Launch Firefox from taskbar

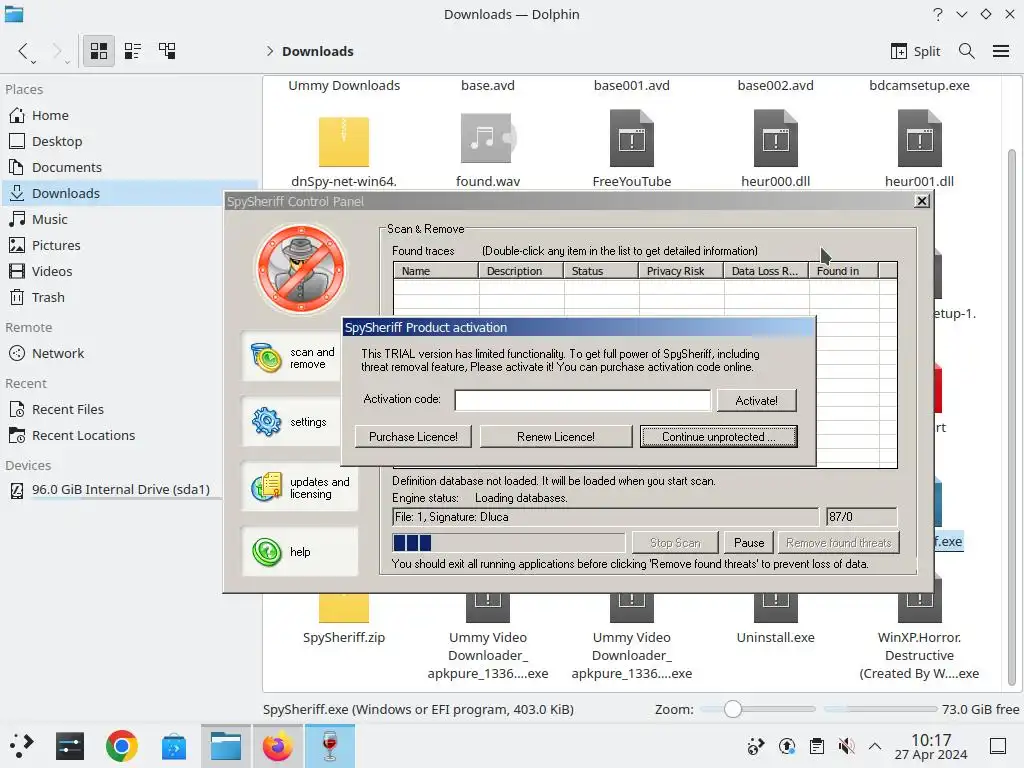[x=278, y=746]
